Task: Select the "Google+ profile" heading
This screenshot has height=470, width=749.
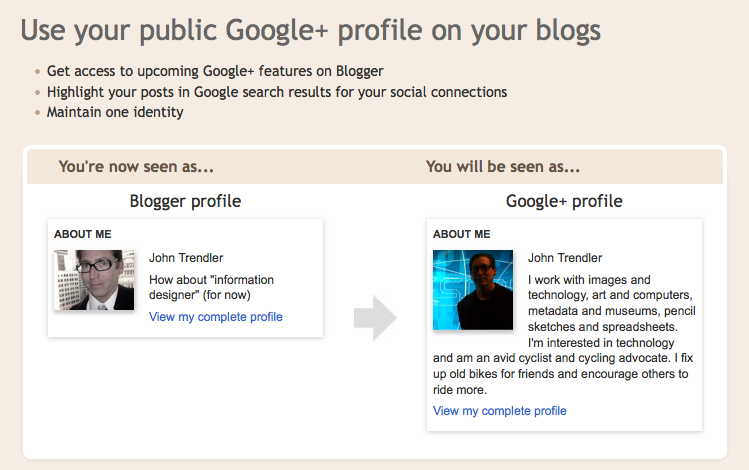Action: 564,201
